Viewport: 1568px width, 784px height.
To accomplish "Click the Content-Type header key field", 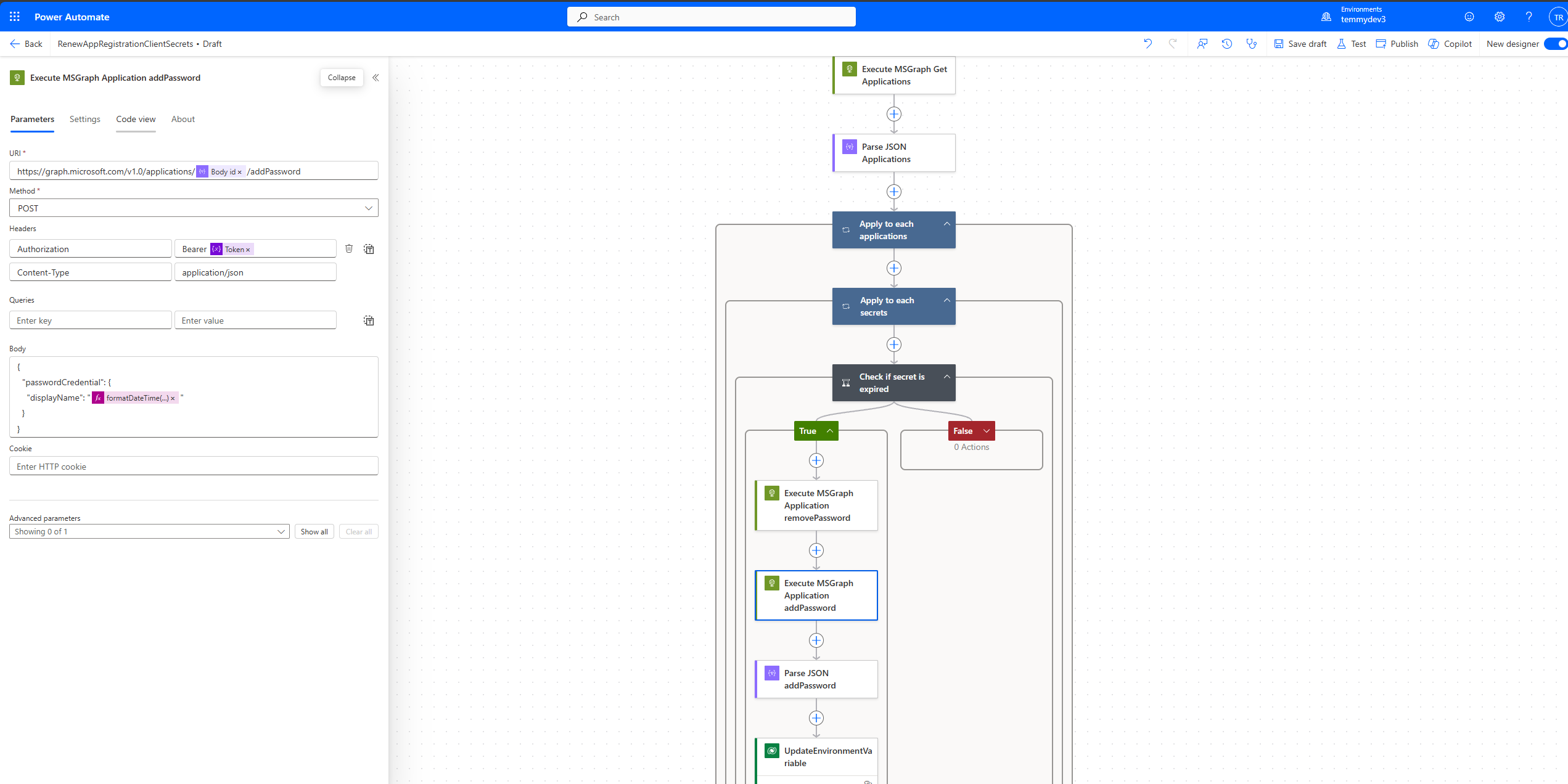I will [x=90, y=272].
